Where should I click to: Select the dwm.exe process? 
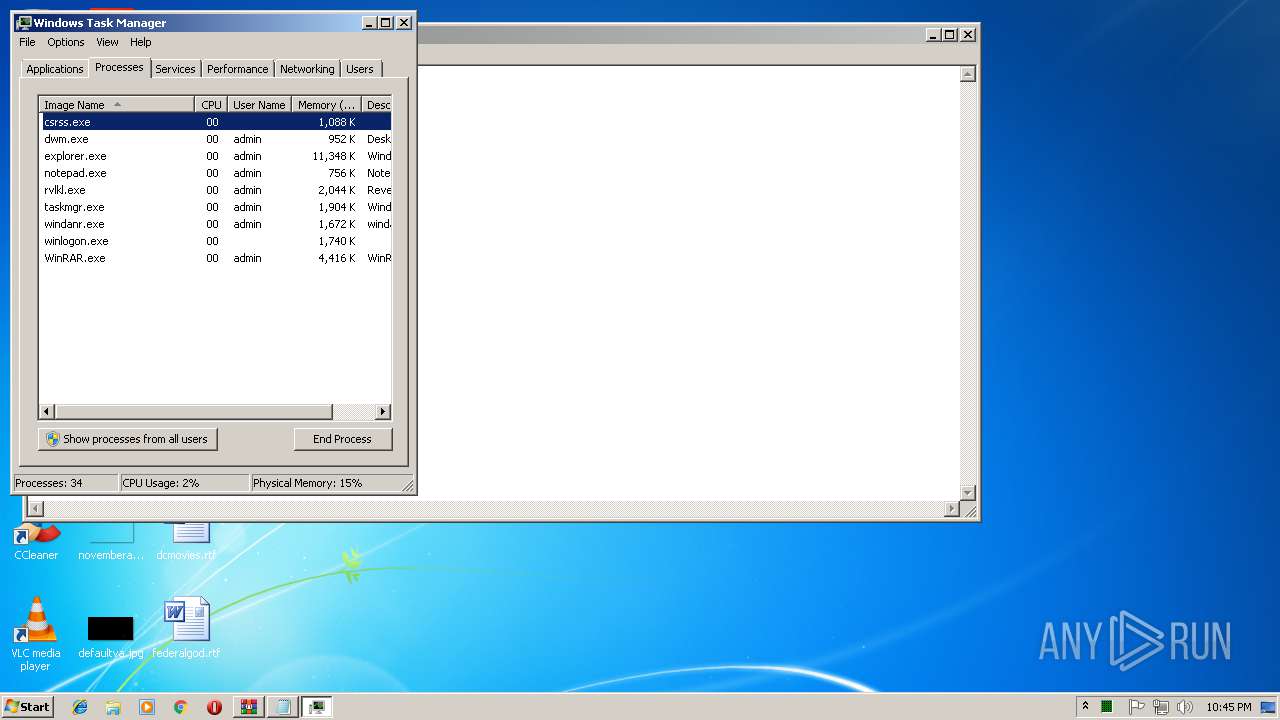pyautogui.click(x=215, y=139)
